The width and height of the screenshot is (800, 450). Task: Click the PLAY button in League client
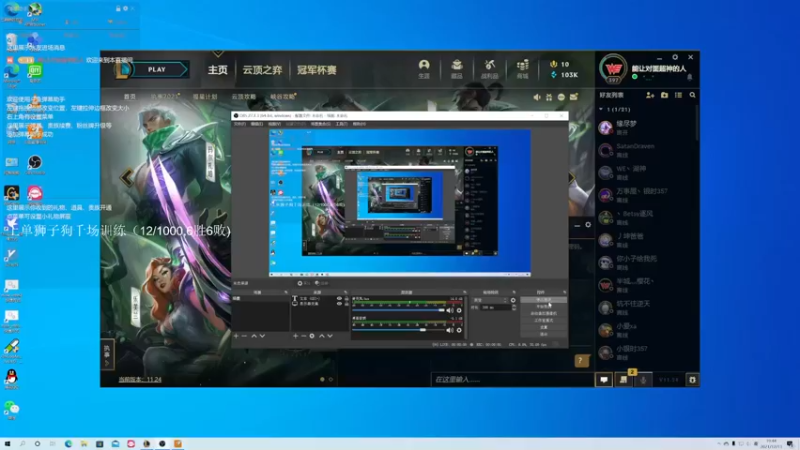pyautogui.click(x=157, y=69)
